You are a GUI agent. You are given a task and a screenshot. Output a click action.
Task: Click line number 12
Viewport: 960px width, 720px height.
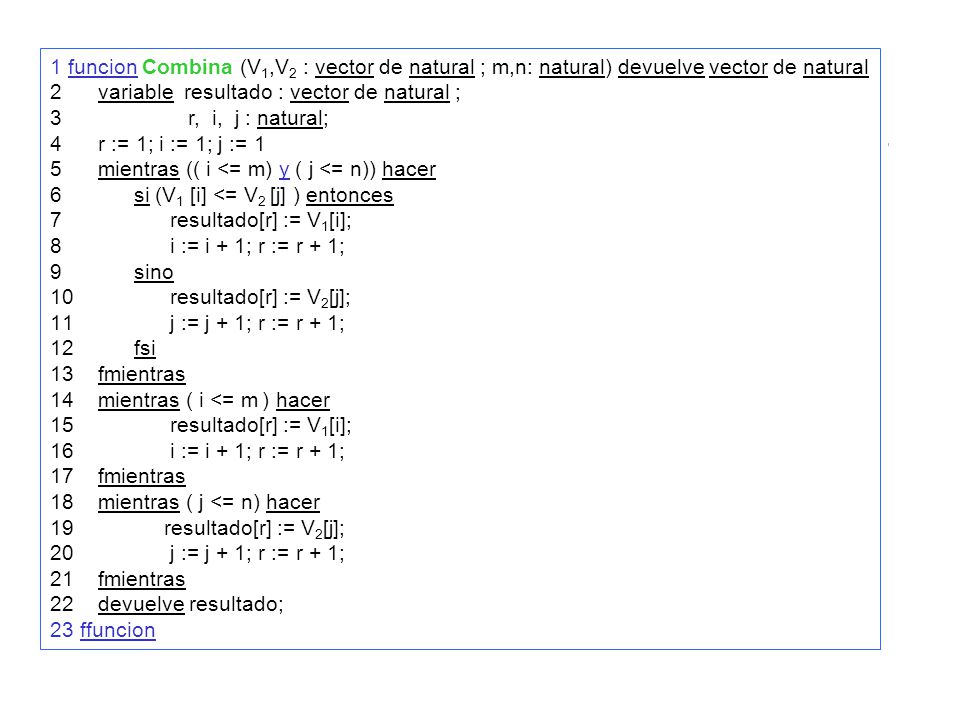coord(62,348)
